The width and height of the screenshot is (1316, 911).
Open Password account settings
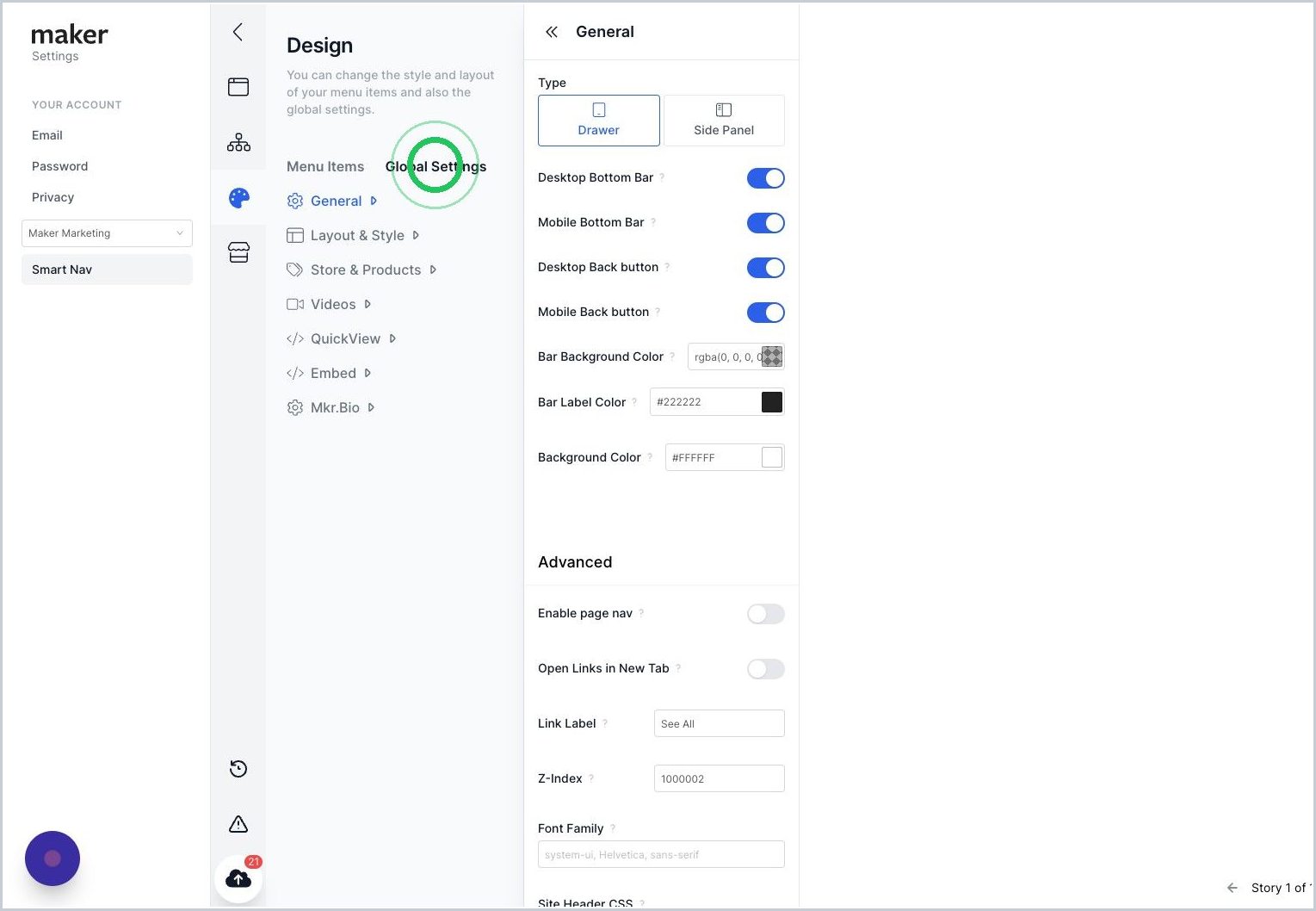(x=59, y=166)
